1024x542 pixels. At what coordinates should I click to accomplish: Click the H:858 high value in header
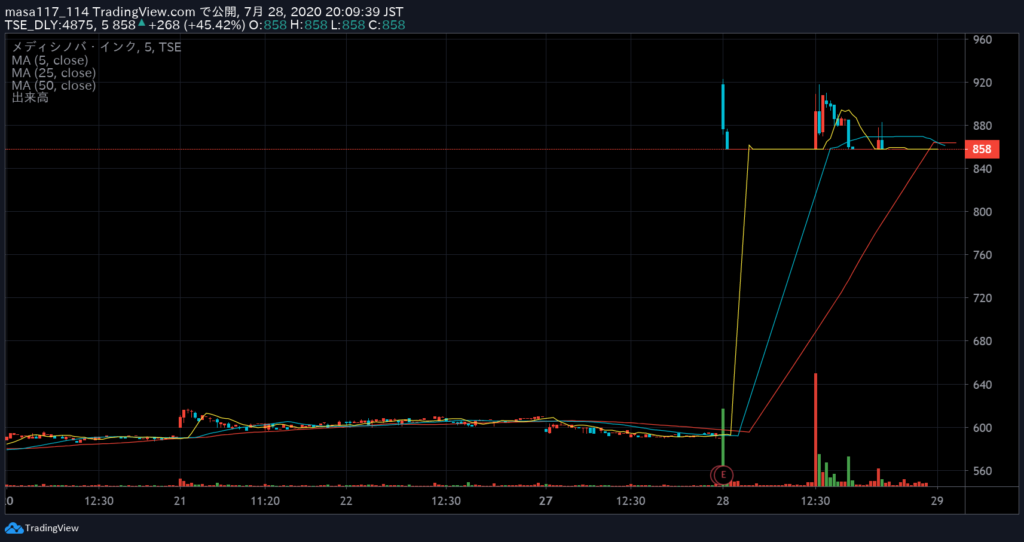(308, 25)
